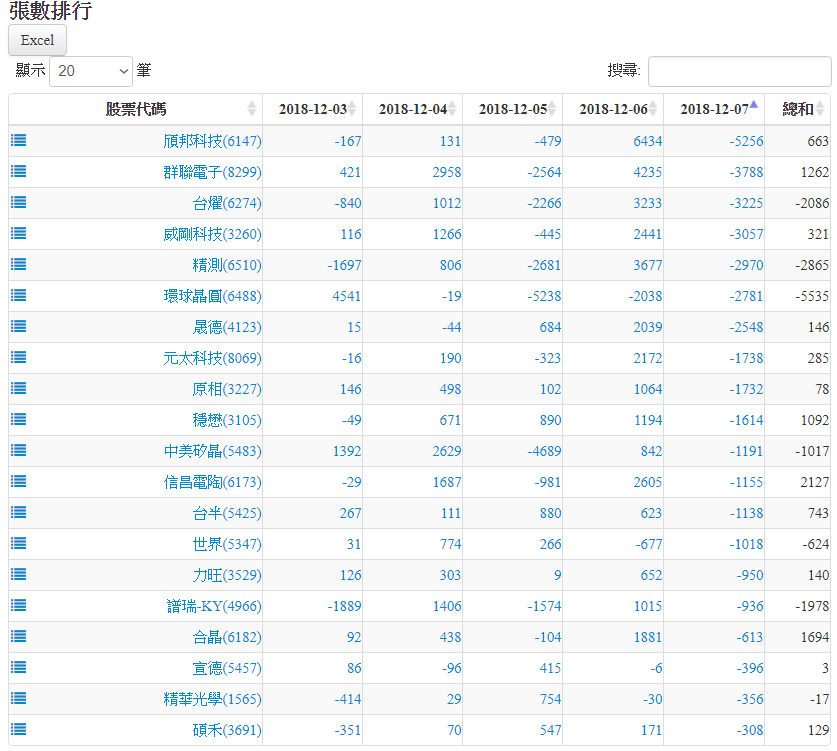The width and height of the screenshot is (837, 751).
Task: Click the list icon beside 頎邦科技(6147)
Action: click(18, 141)
